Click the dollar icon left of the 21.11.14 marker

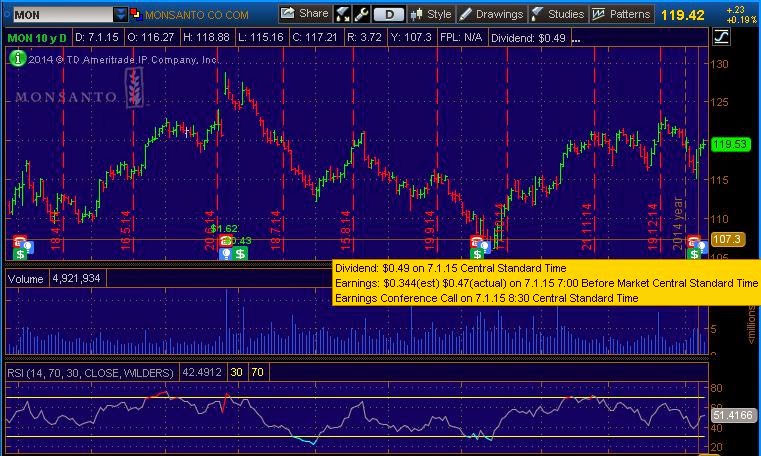click(477, 254)
